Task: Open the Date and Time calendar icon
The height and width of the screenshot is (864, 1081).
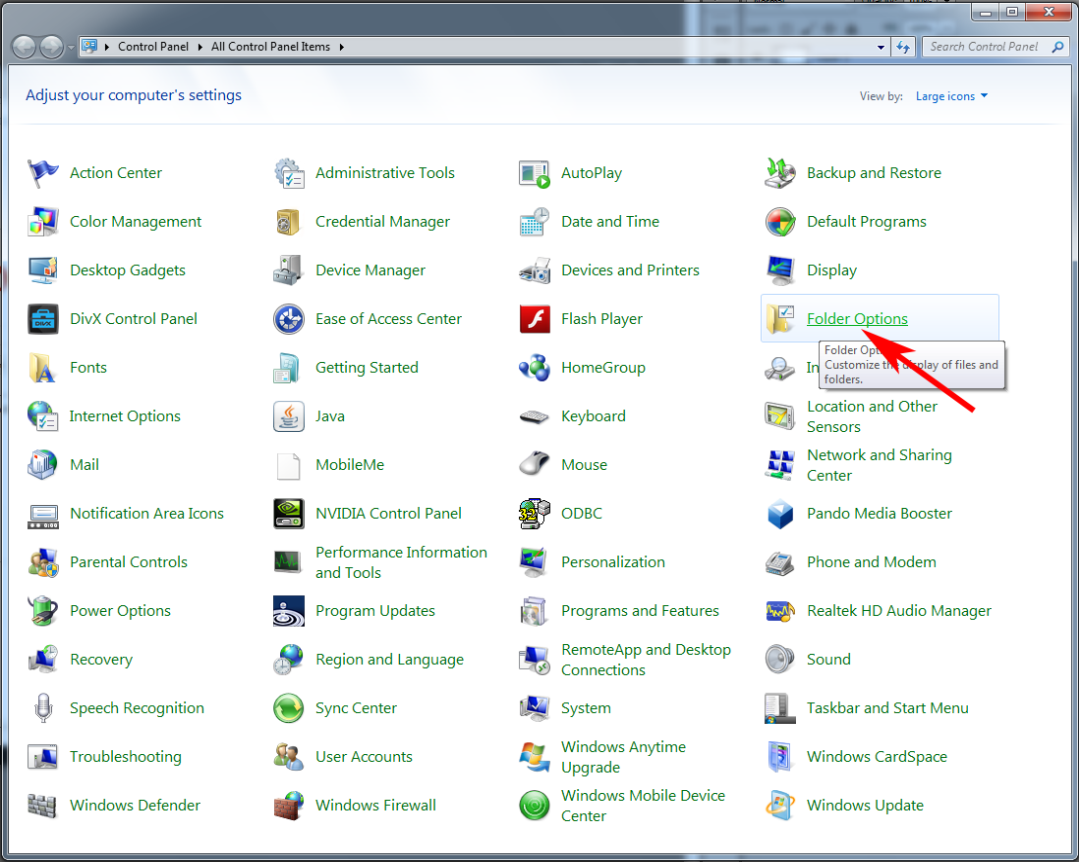Action: coord(534,222)
